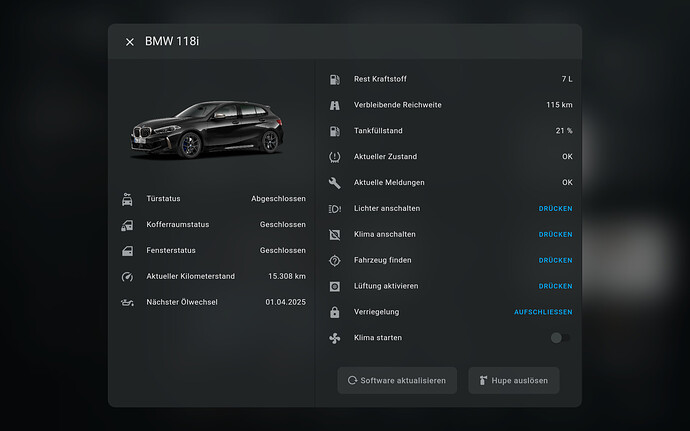Click the Kofferraumstatus trunk icon

point(127,225)
